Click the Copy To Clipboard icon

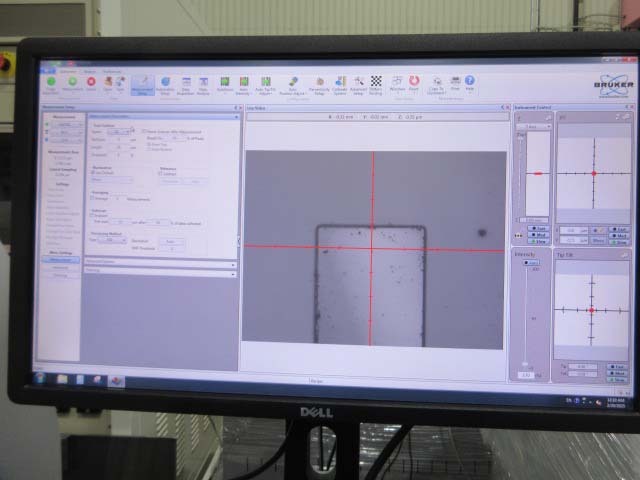pos(436,86)
